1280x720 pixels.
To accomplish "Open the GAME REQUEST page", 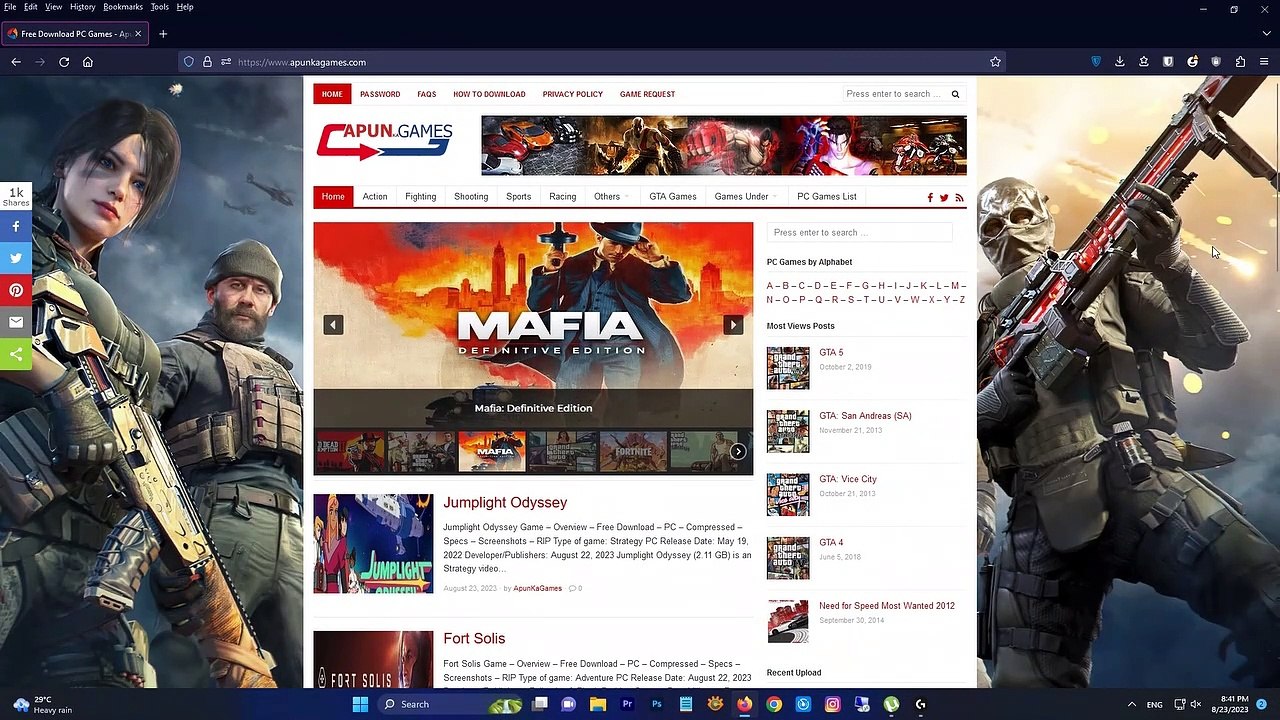I will tap(647, 94).
